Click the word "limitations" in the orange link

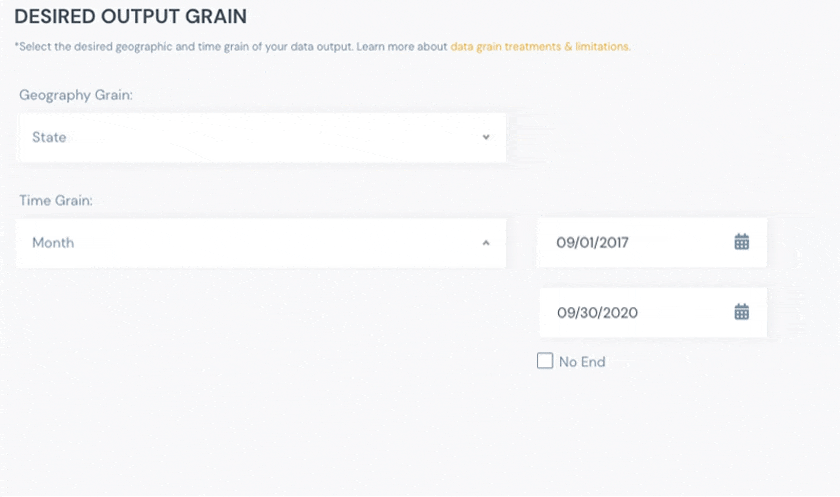(602, 46)
